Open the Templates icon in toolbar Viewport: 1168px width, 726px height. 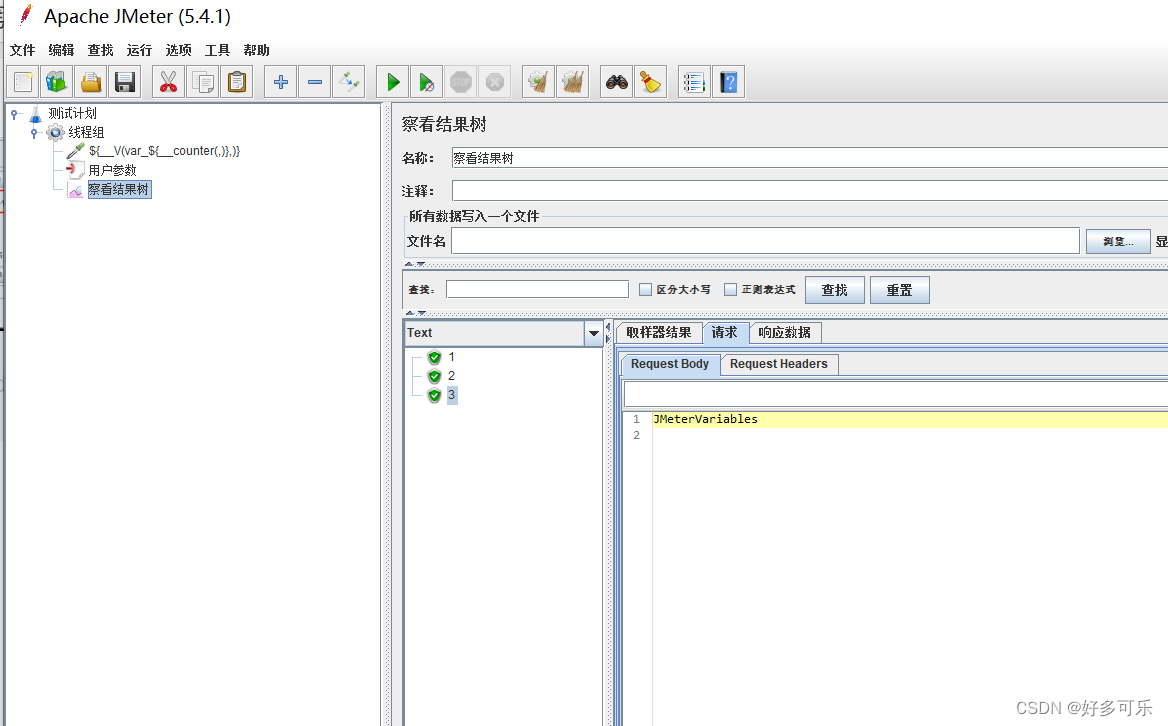(x=57, y=82)
